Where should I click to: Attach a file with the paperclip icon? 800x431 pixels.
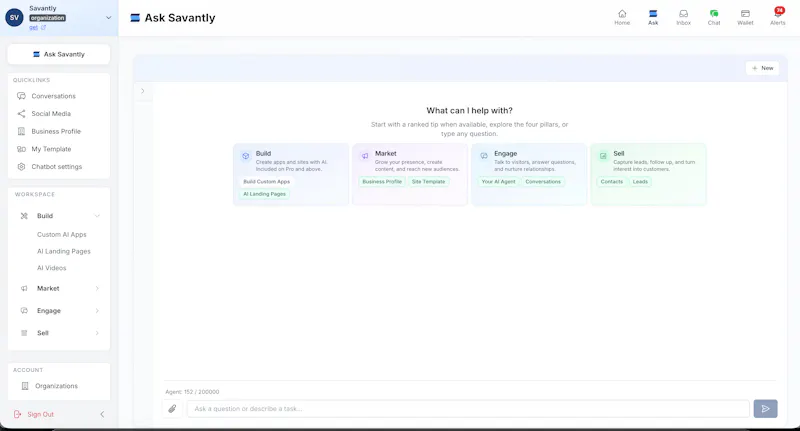point(172,409)
